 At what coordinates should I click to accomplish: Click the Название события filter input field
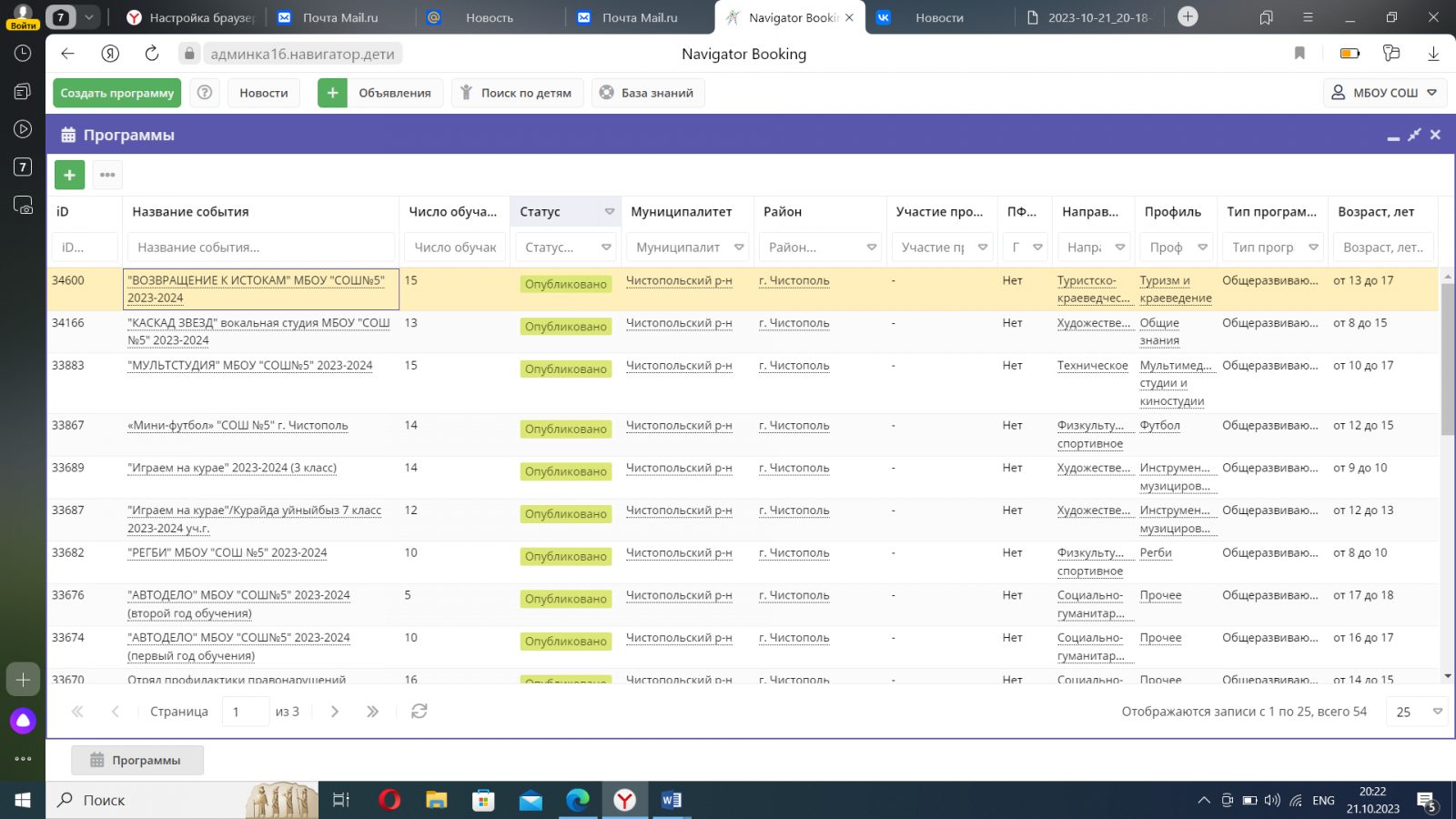pyautogui.click(x=260, y=248)
